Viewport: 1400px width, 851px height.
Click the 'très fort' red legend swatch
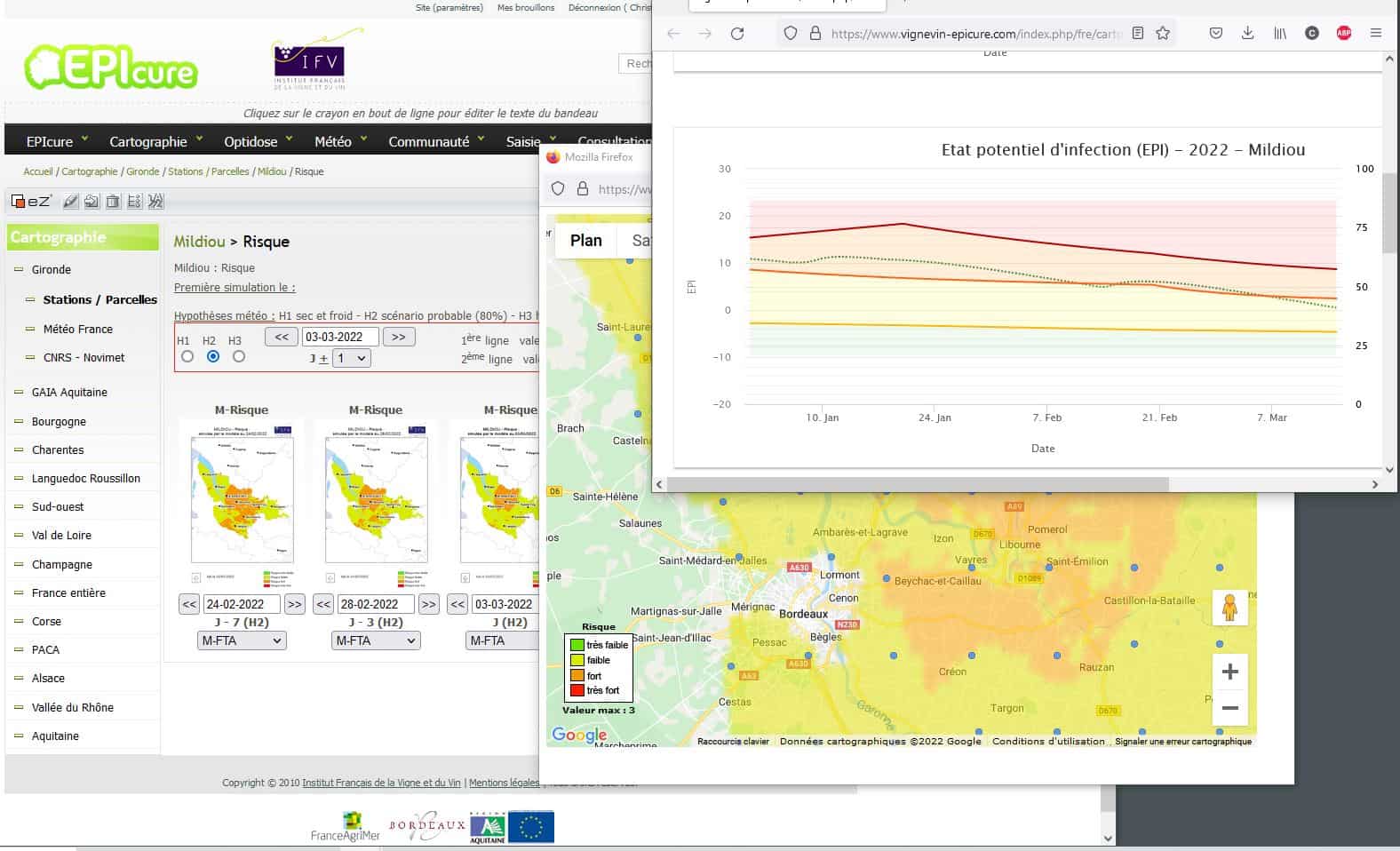click(577, 690)
